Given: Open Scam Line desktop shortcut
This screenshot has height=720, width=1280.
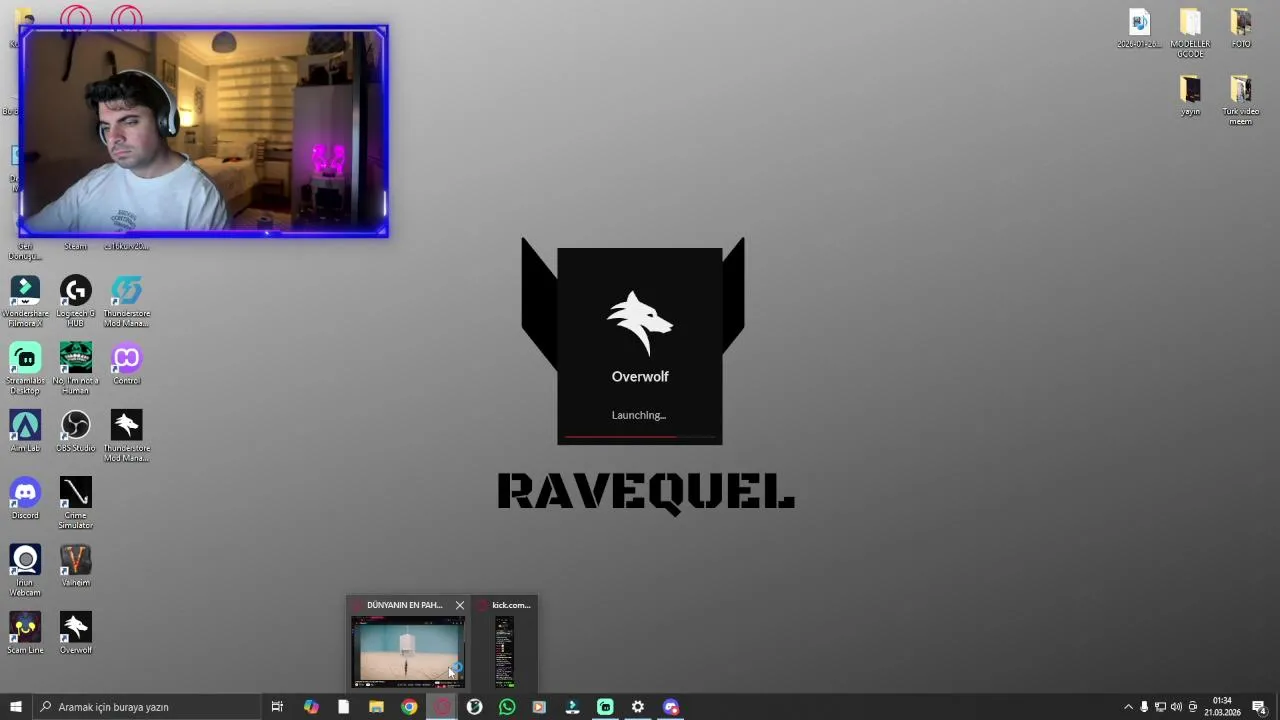Looking at the screenshot, I should 25,632.
